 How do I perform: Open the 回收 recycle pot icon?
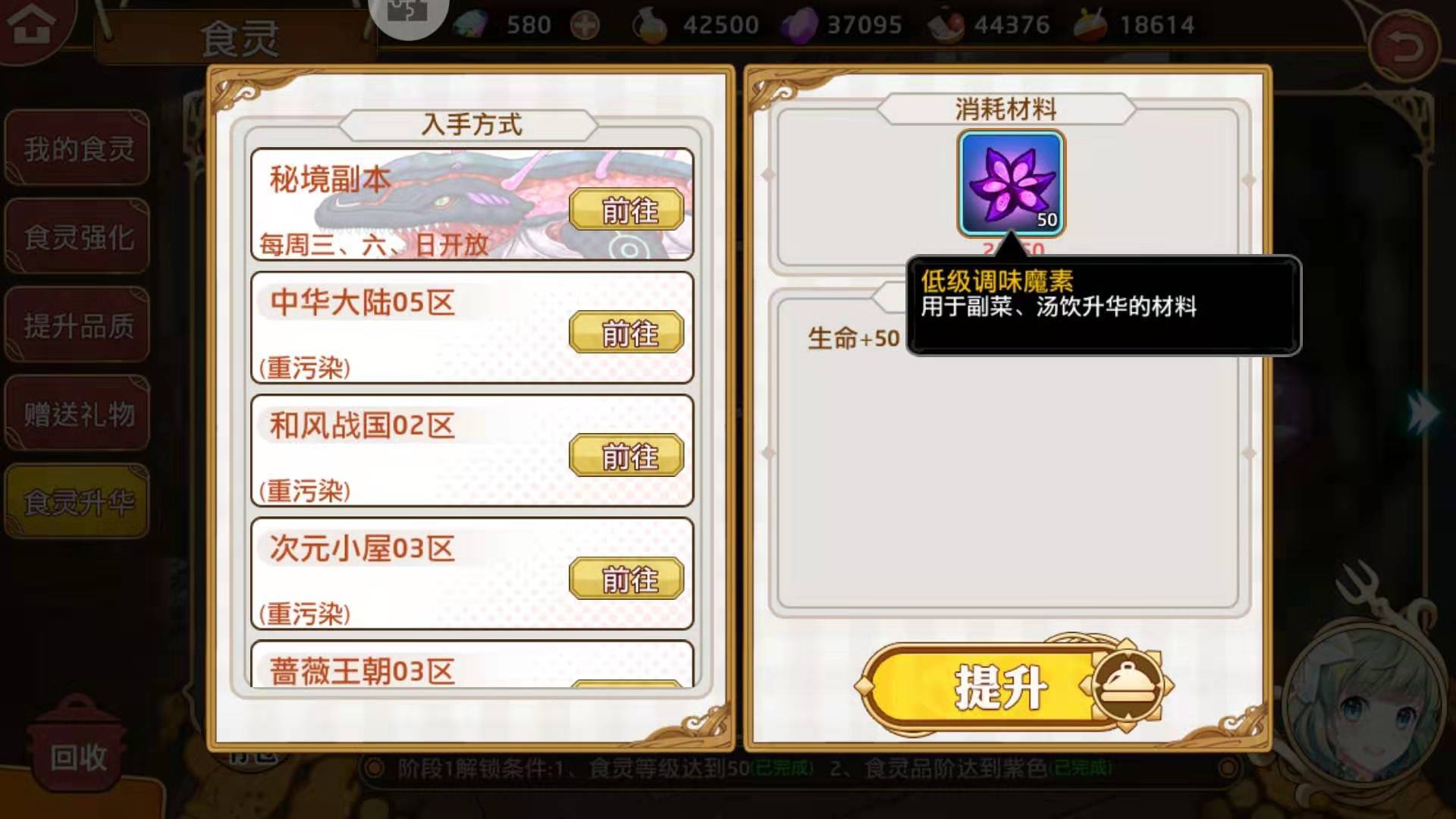tap(76, 743)
